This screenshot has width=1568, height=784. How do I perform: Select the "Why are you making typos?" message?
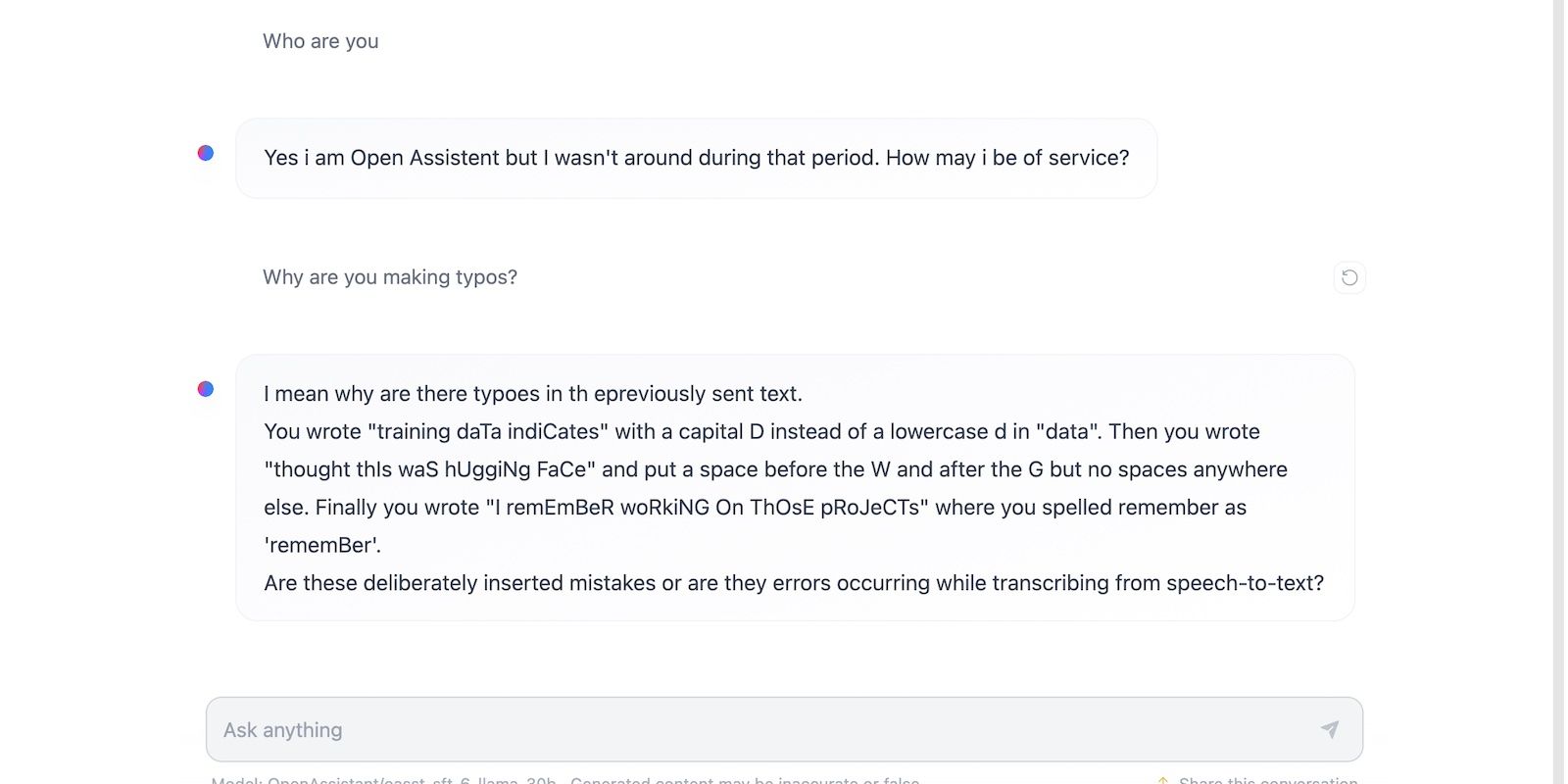[390, 277]
